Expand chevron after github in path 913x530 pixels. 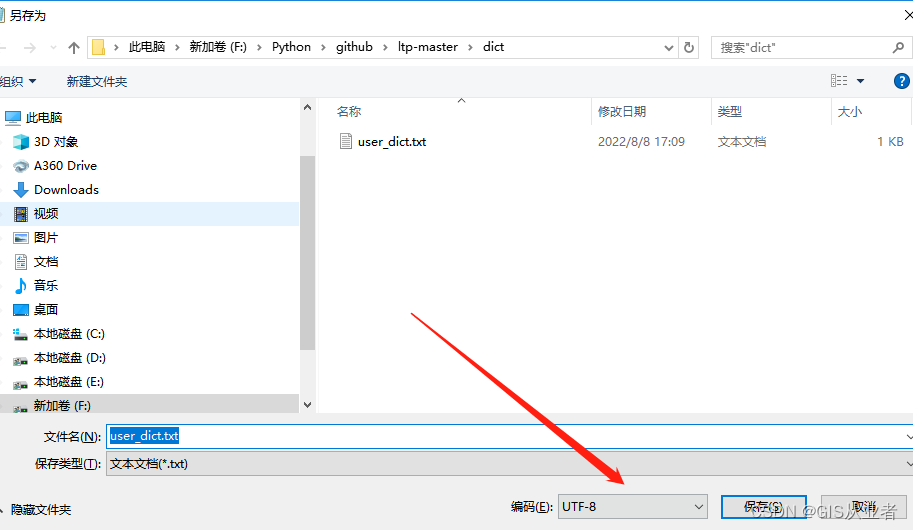[x=385, y=48]
